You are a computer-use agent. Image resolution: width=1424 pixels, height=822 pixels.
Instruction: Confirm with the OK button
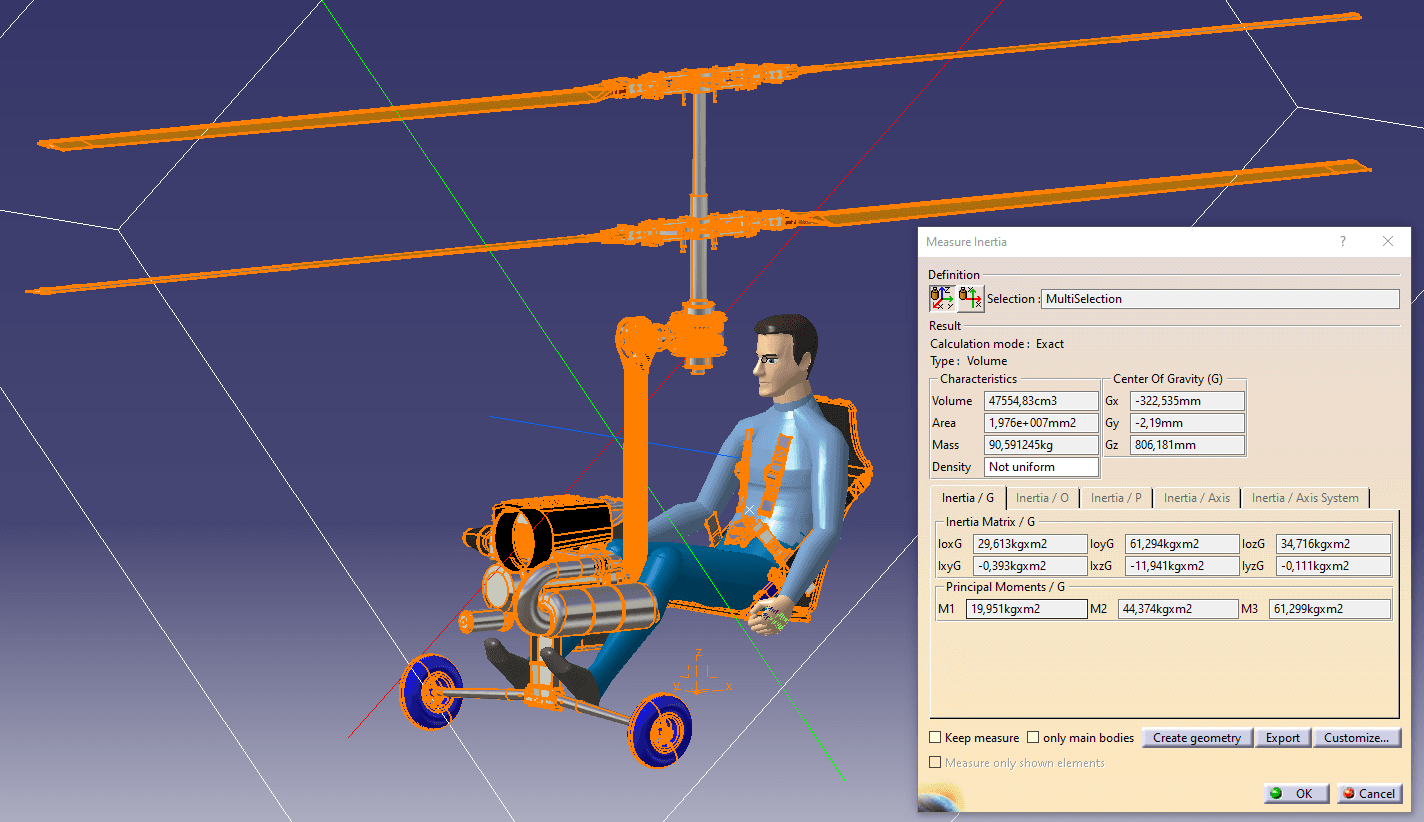tap(1295, 793)
